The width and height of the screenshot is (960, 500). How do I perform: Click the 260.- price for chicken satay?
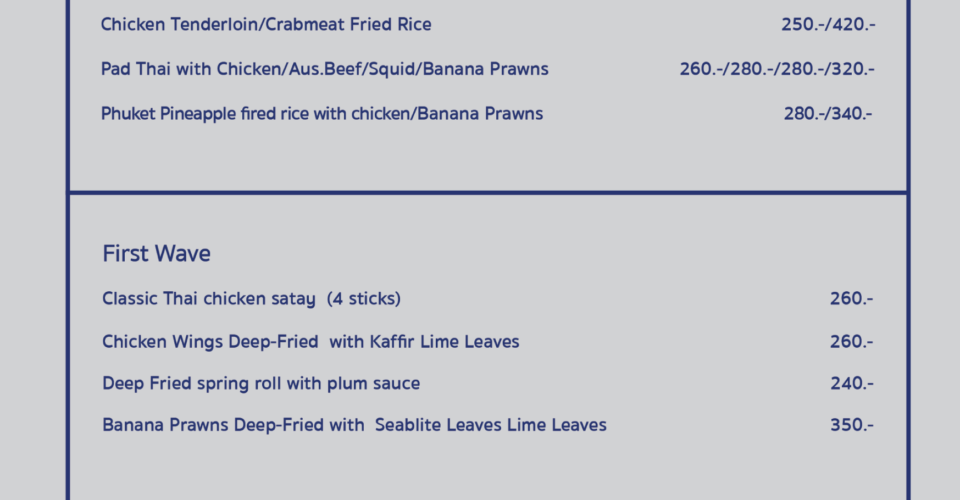[851, 299]
